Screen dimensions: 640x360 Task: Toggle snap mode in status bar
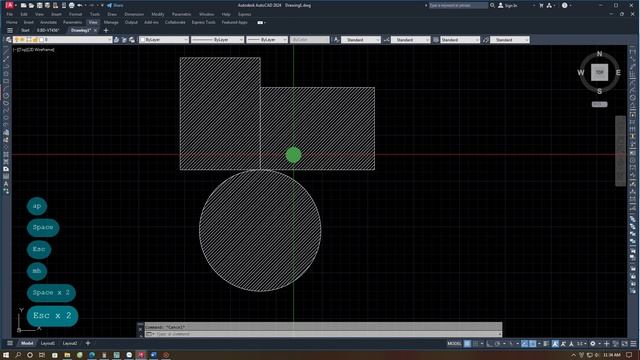tap(476, 344)
